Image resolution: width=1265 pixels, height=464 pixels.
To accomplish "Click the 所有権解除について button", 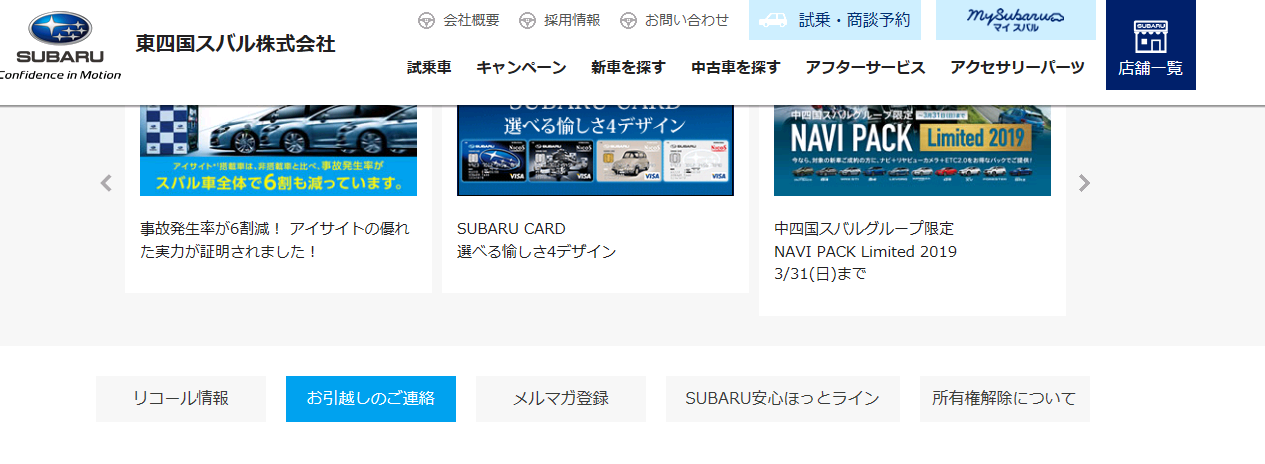I will [1005, 398].
